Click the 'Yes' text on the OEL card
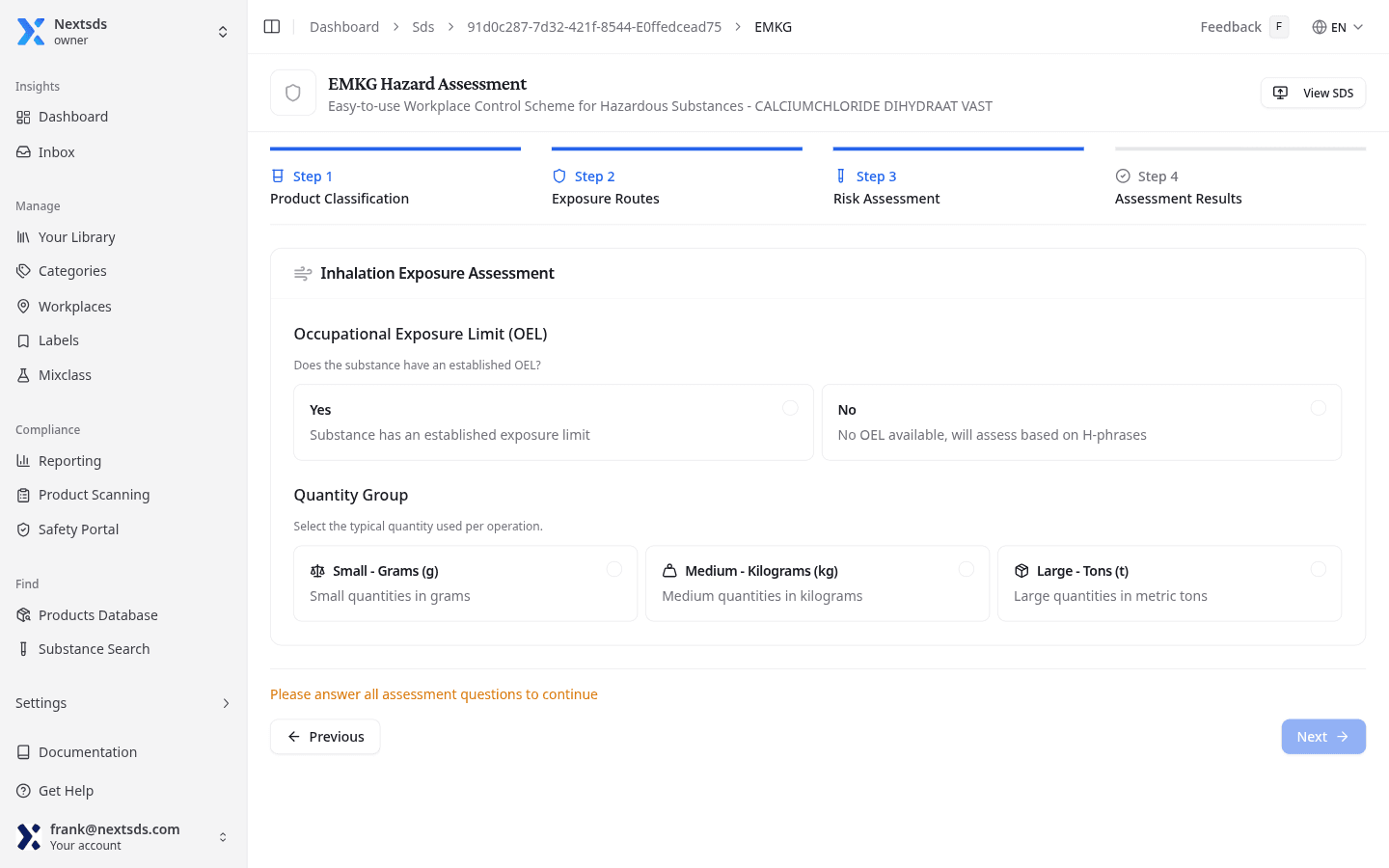The image size is (1389, 868). coord(320,410)
